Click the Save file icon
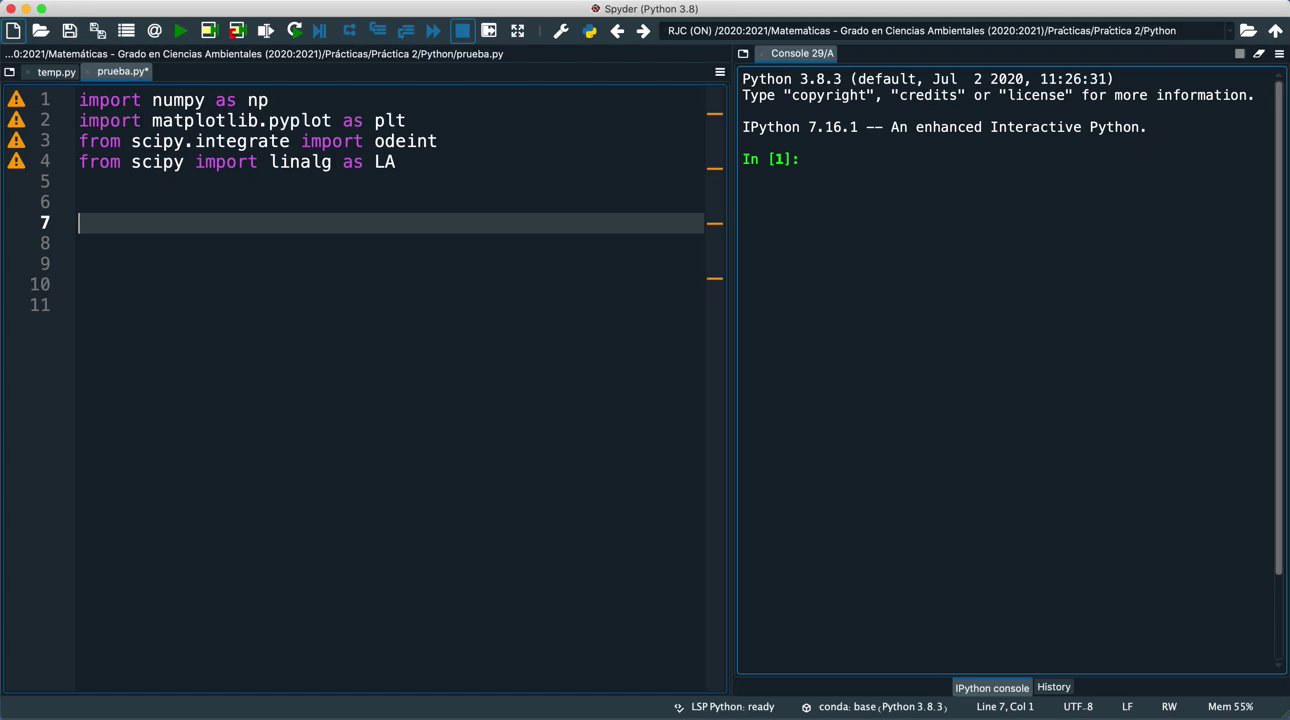Viewport: 1290px width, 720px height. click(69, 31)
